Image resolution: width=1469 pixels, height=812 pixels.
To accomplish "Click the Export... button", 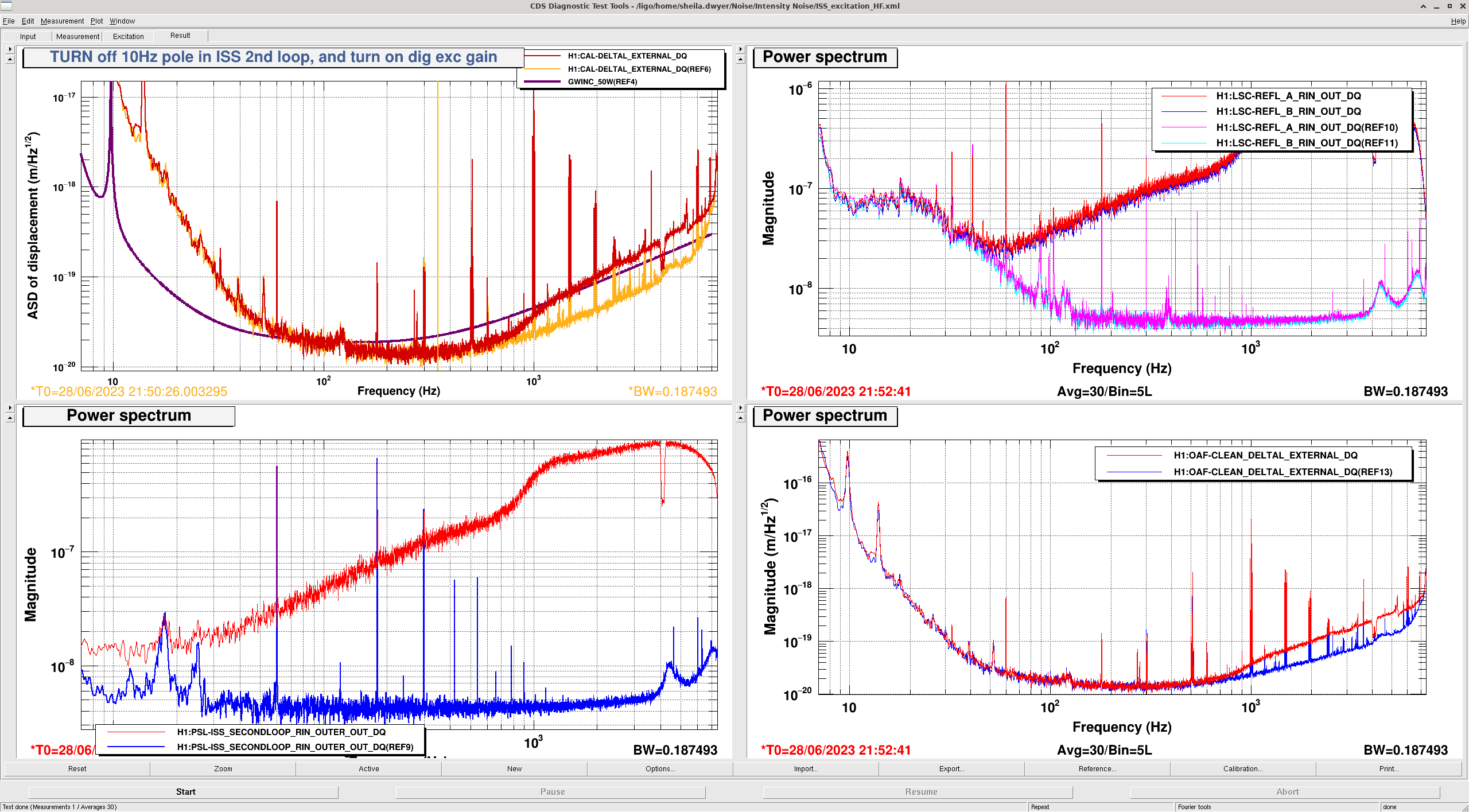I will coord(951,769).
